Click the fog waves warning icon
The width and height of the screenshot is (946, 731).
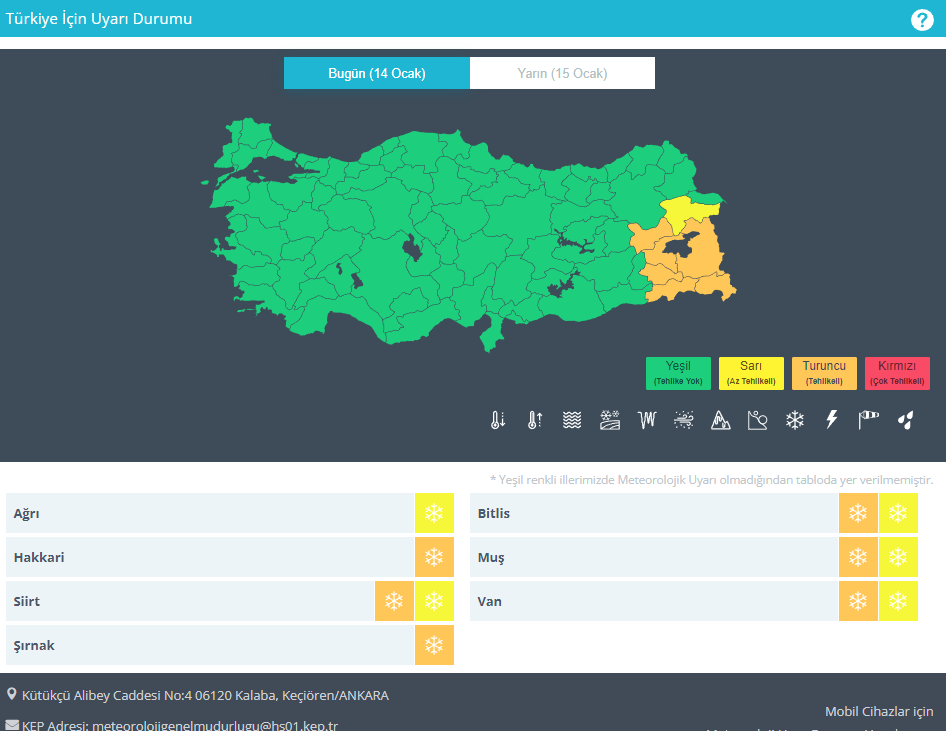click(x=572, y=421)
